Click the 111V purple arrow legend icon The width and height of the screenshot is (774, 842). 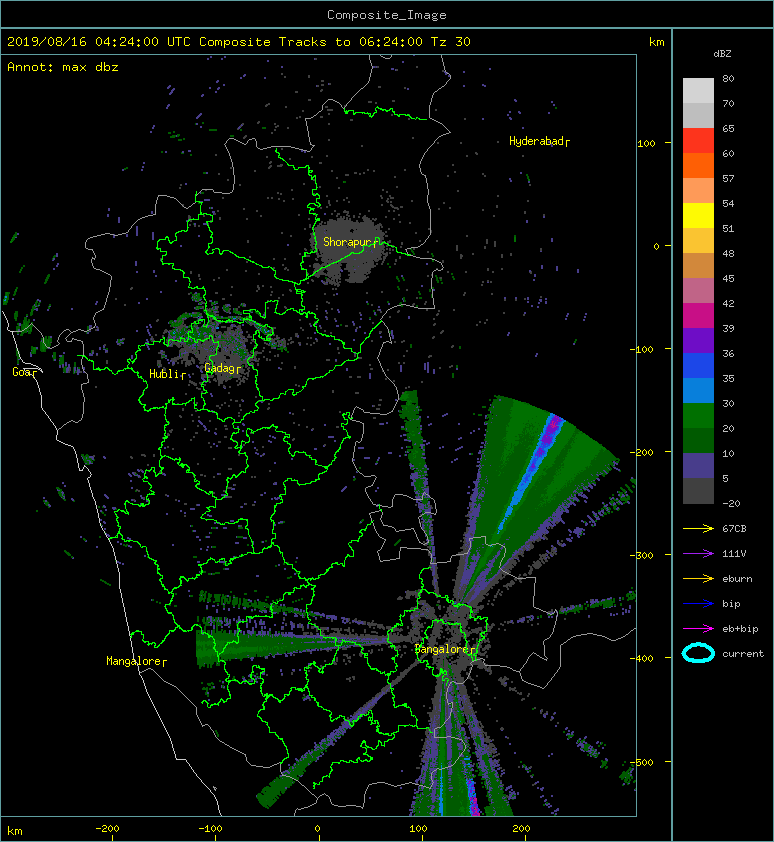tap(698, 554)
